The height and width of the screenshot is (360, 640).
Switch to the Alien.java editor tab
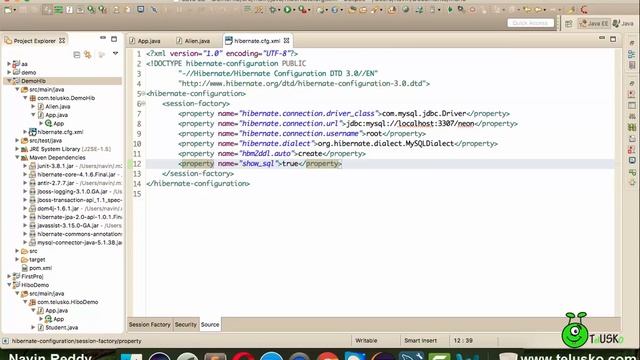point(193,41)
